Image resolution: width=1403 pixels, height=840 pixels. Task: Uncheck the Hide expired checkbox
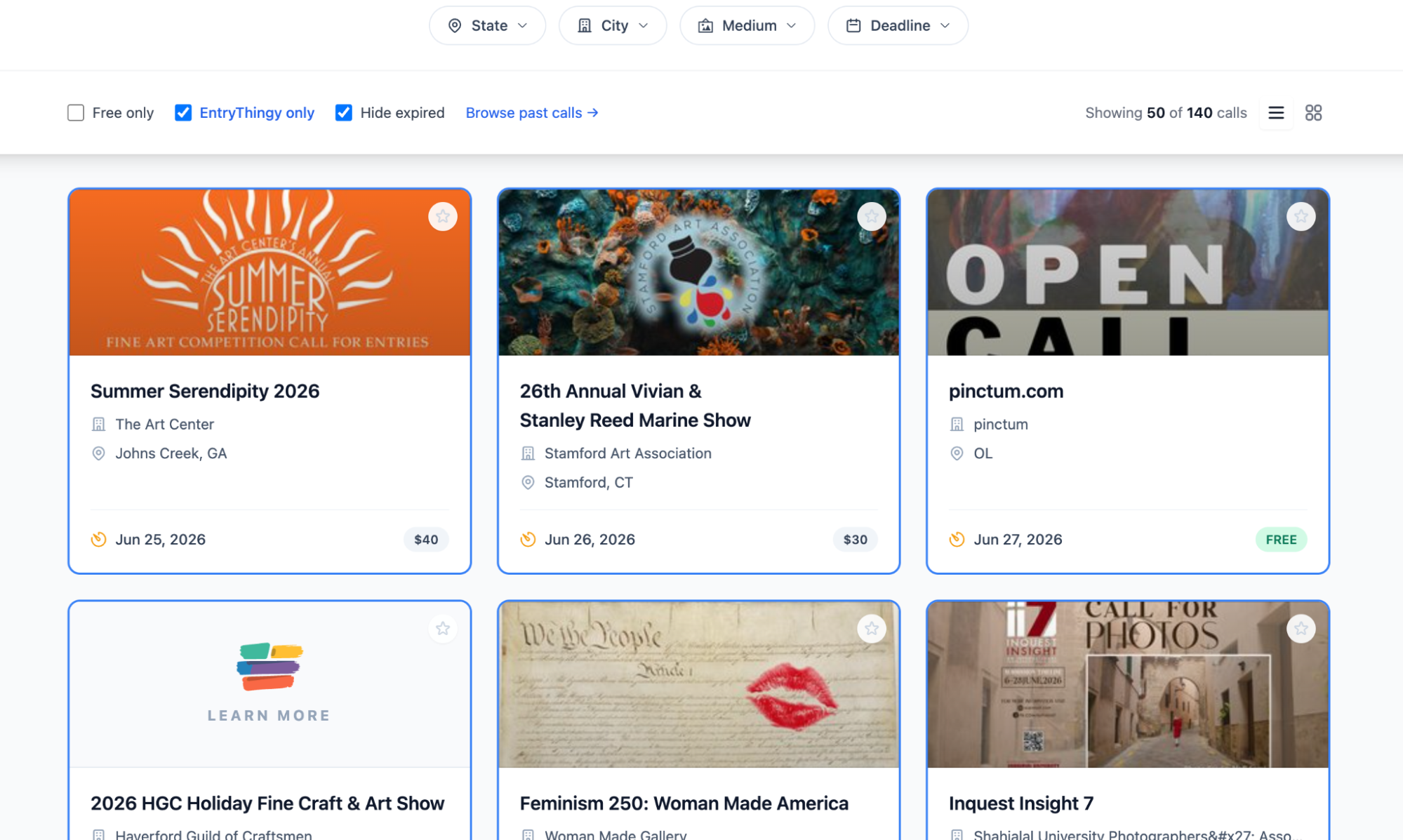point(343,113)
